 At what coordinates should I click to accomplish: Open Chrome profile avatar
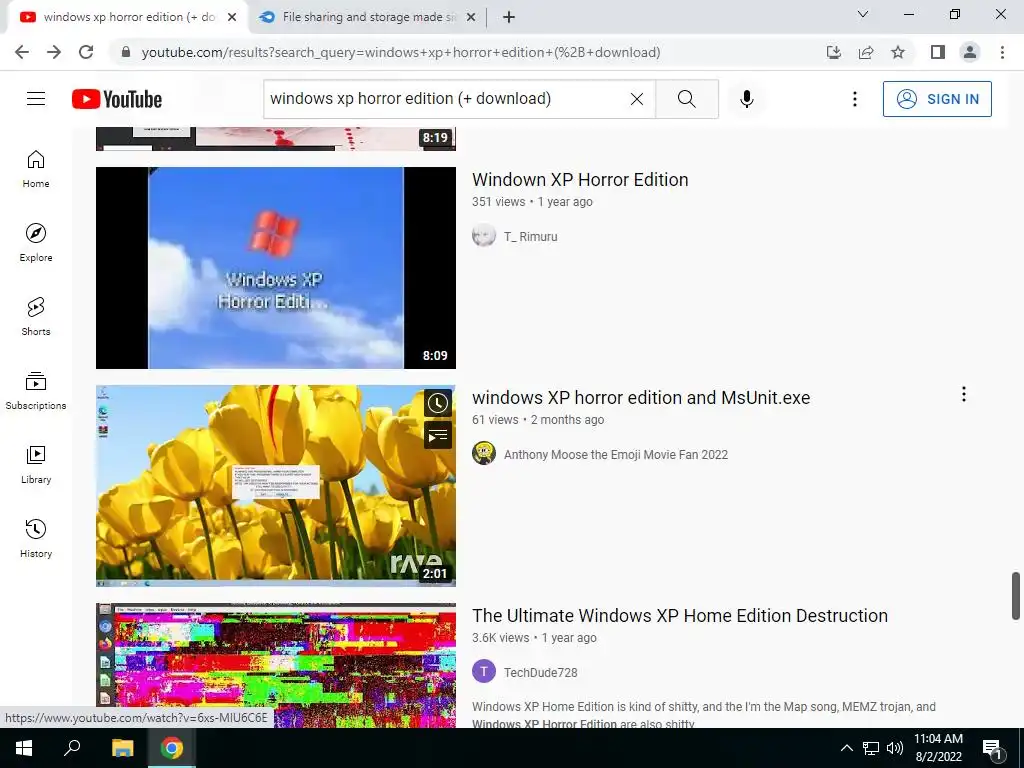click(970, 52)
